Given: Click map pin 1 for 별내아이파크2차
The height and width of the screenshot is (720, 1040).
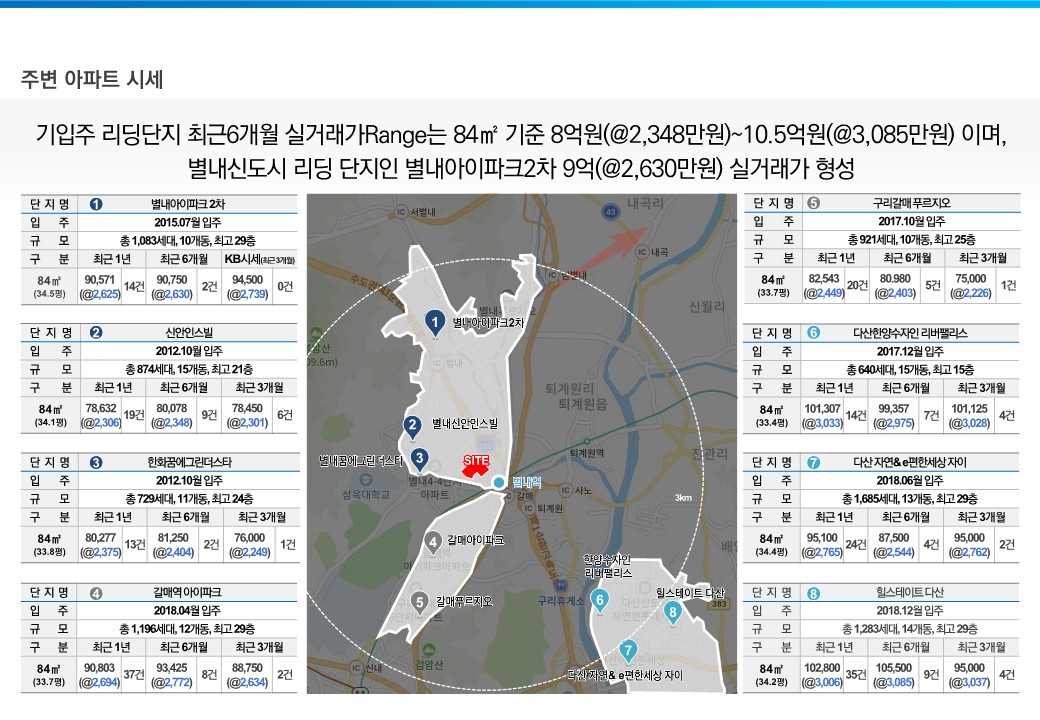Looking at the screenshot, I should pyautogui.click(x=434, y=322).
